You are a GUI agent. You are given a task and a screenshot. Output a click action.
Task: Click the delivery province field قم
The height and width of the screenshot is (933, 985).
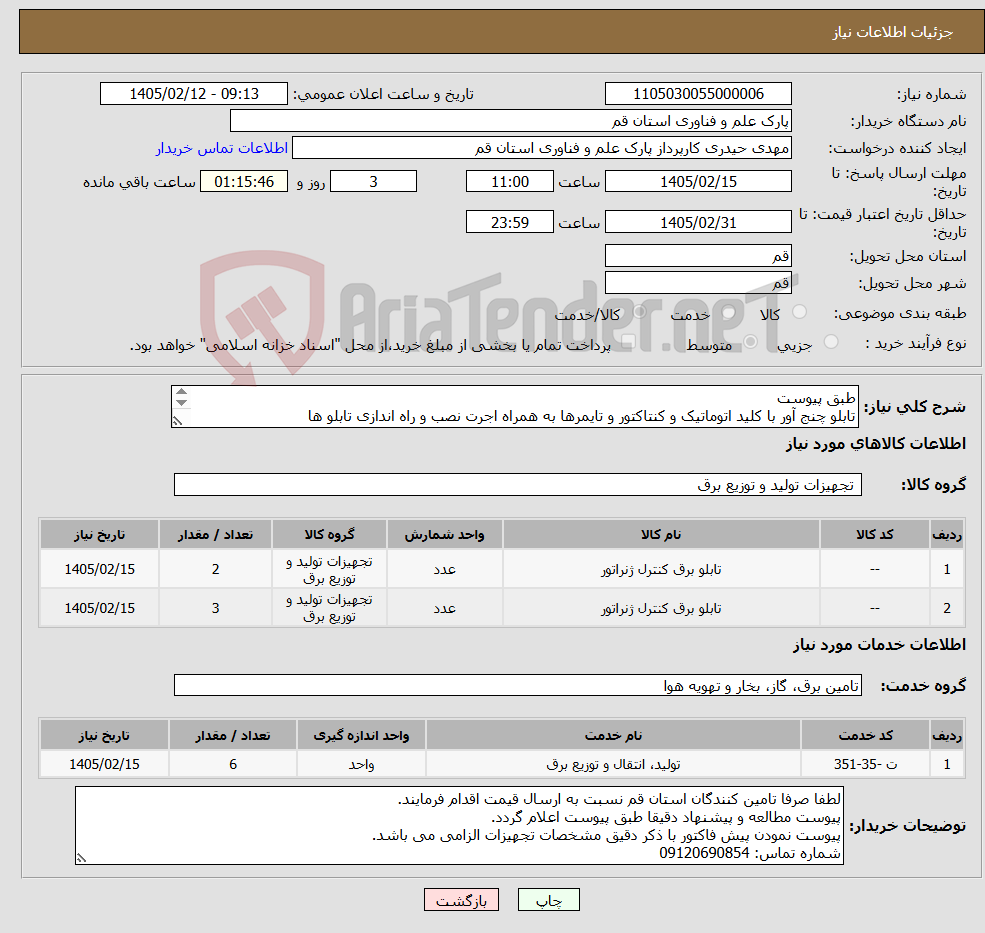coord(698,256)
